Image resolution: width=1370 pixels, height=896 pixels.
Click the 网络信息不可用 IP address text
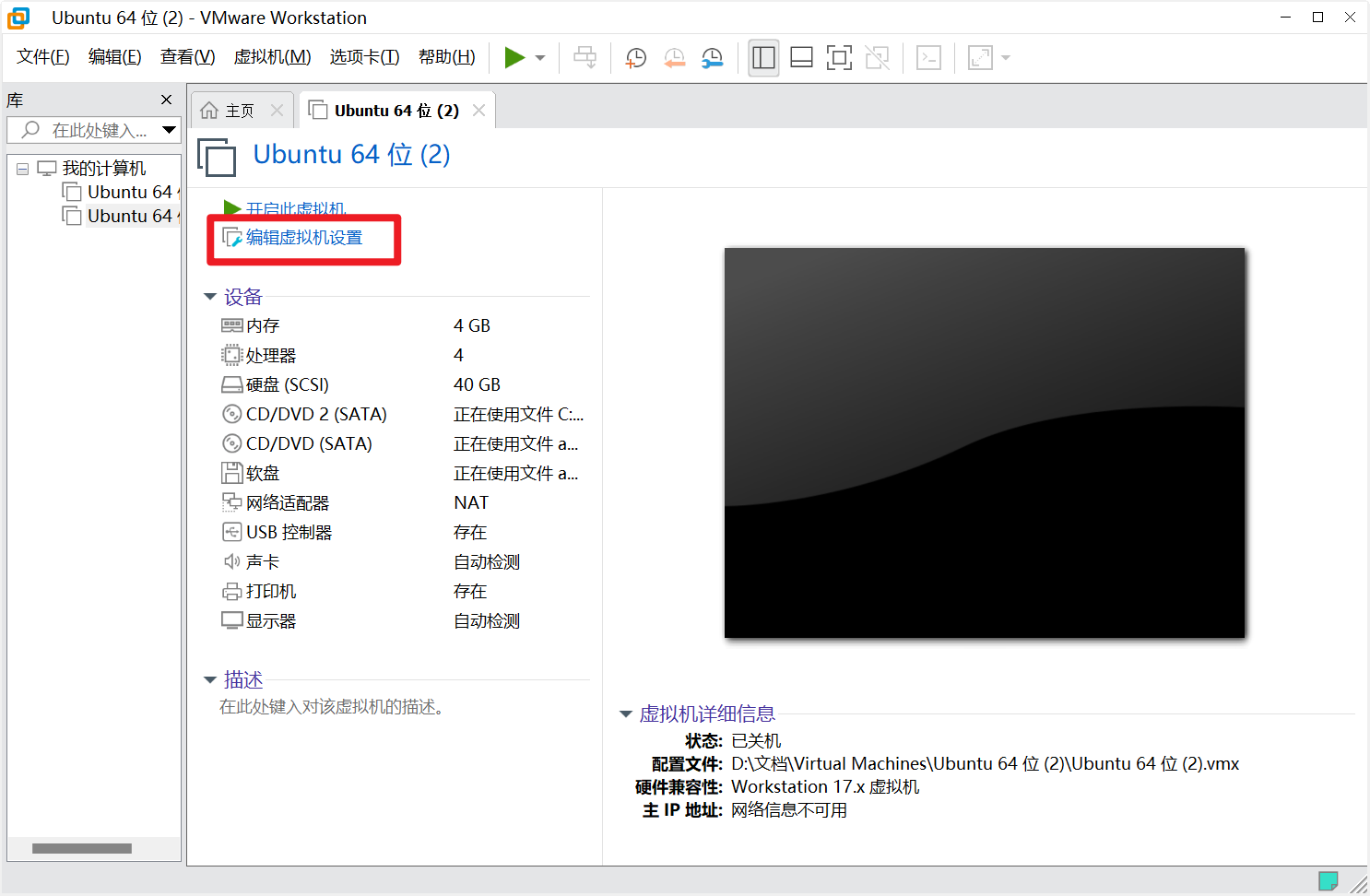pos(789,810)
